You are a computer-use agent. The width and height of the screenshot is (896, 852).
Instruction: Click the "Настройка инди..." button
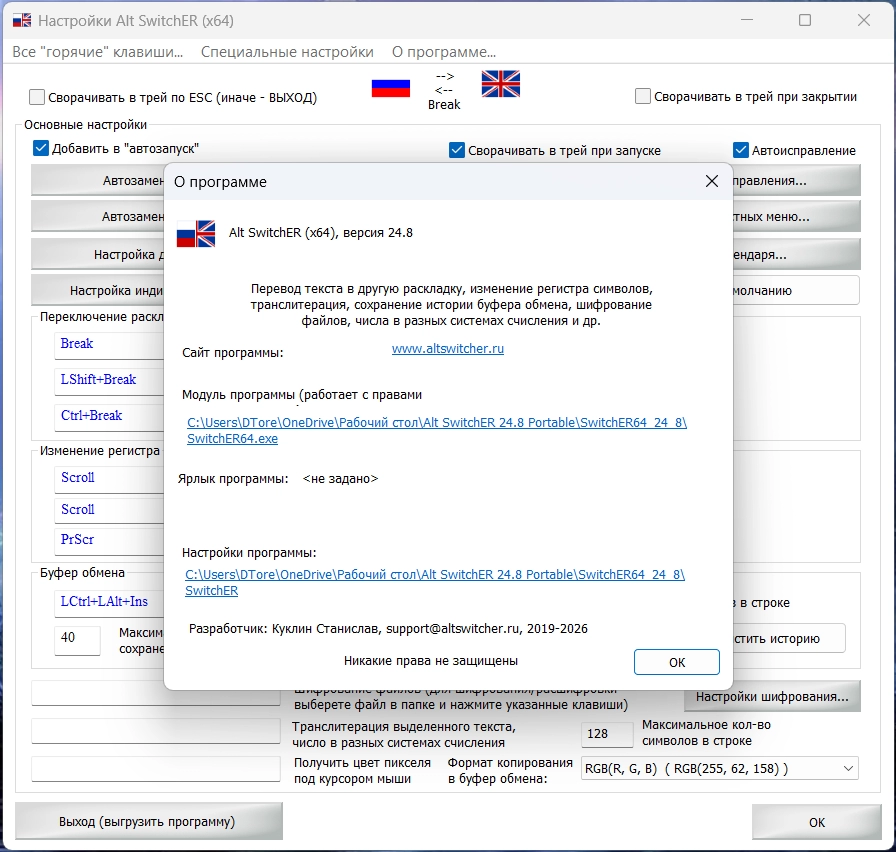pyautogui.click(x=98, y=291)
